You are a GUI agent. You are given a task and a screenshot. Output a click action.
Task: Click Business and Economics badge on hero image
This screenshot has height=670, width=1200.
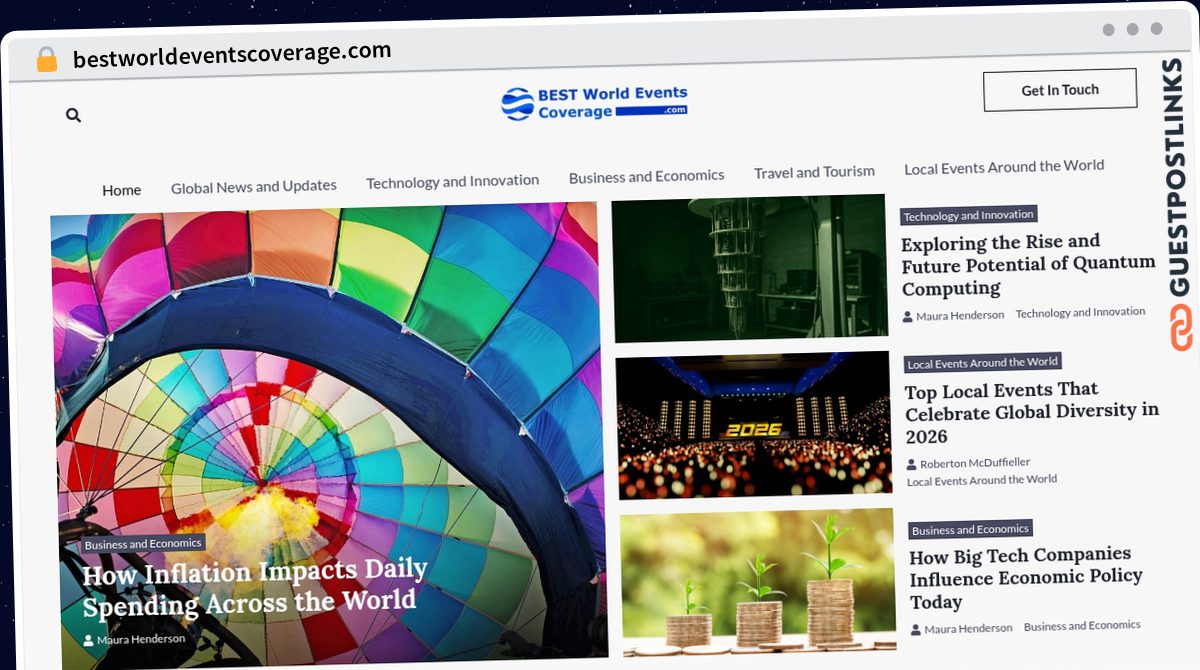coord(143,544)
